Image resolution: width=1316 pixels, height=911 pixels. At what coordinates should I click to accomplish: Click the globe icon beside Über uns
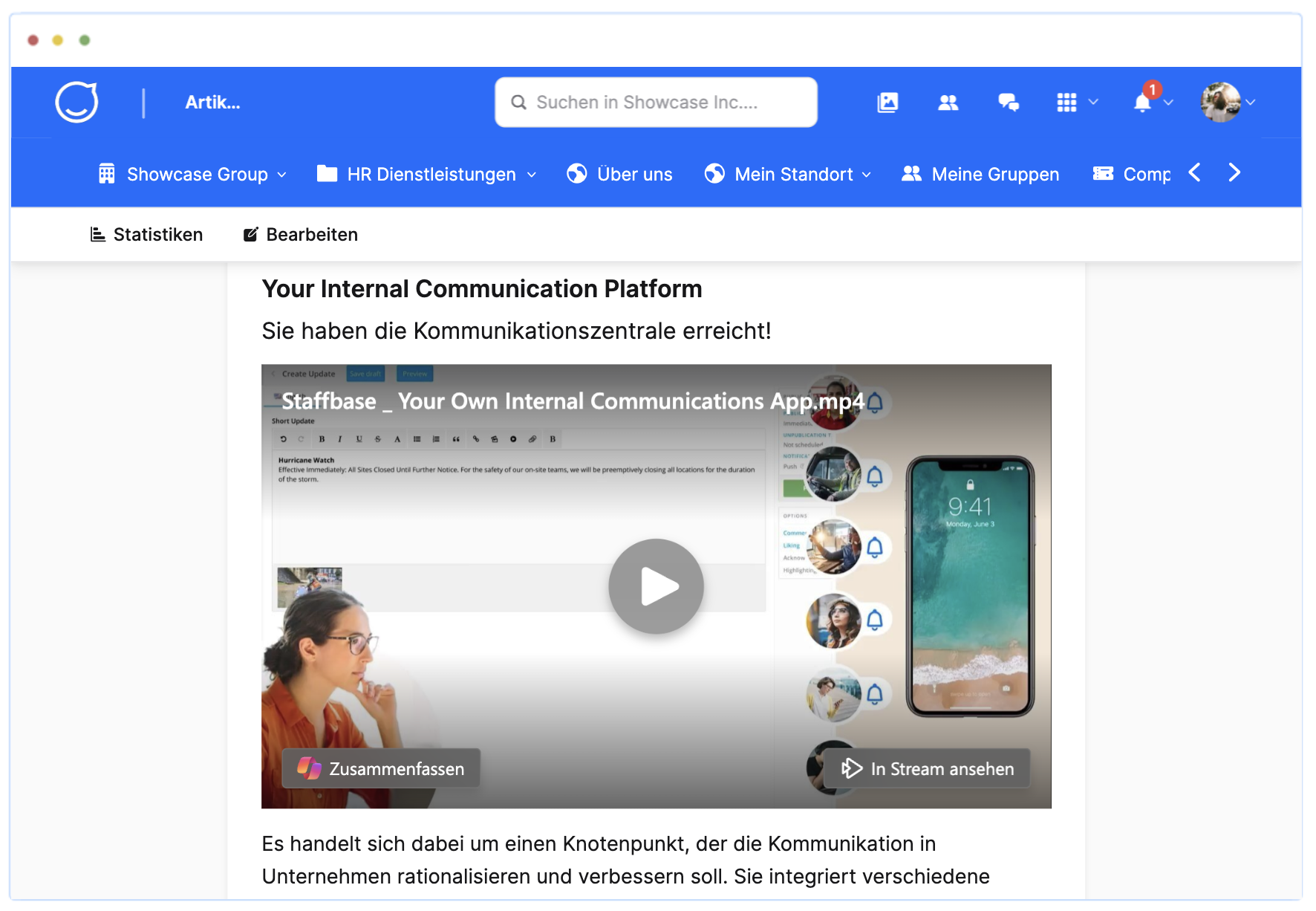(576, 173)
